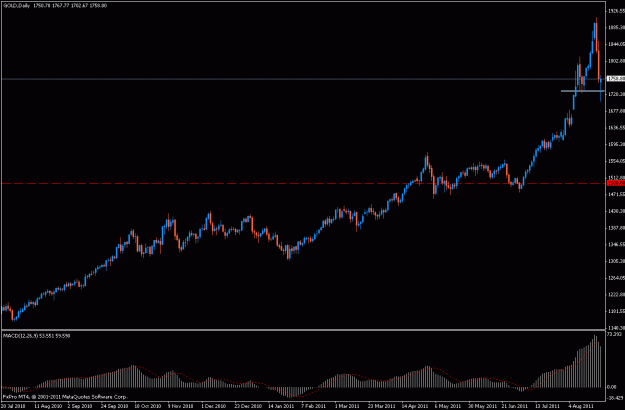Click the MACD 0.00 level label
The height and width of the screenshot is (410, 625).
coord(611,387)
